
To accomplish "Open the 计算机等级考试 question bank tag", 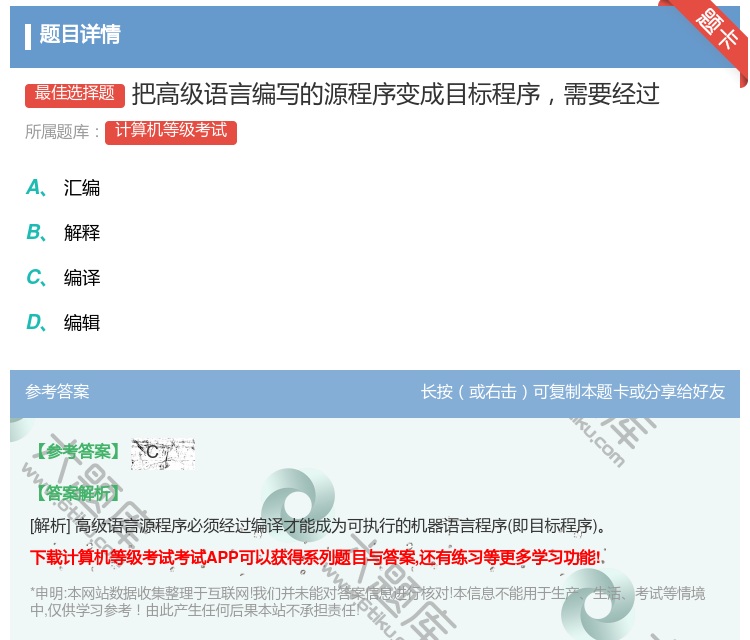I will tap(171, 132).
